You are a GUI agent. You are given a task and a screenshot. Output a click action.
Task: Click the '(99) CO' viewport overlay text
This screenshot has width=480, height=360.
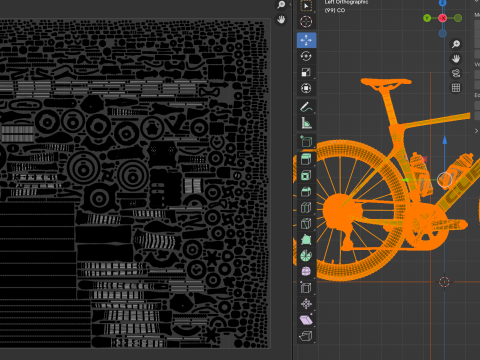pos(335,10)
